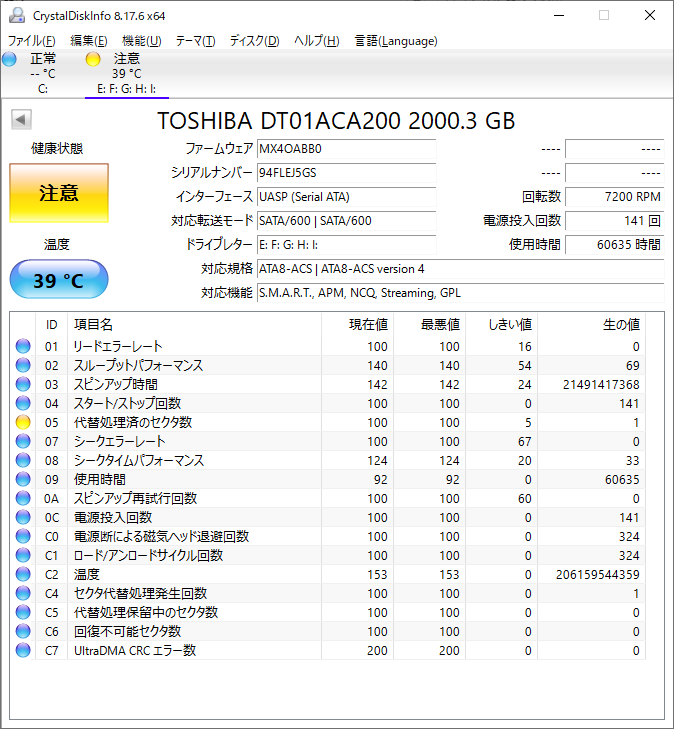Open the テーマ(T) menu
Screen dimensions: 674x729
(x=195, y=41)
